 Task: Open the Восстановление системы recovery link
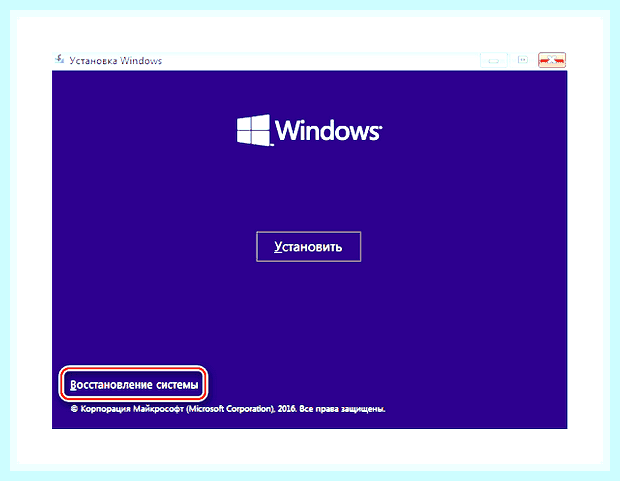pyautogui.click(x=134, y=384)
